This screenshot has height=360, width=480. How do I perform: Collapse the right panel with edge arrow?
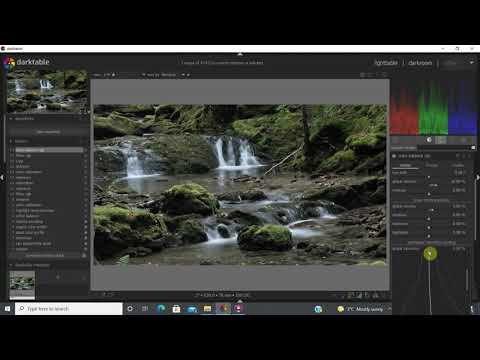point(478,178)
